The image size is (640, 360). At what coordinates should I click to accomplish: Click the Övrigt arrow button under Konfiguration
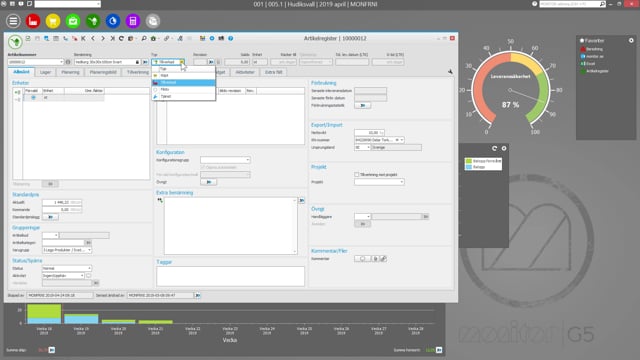click(x=209, y=182)
